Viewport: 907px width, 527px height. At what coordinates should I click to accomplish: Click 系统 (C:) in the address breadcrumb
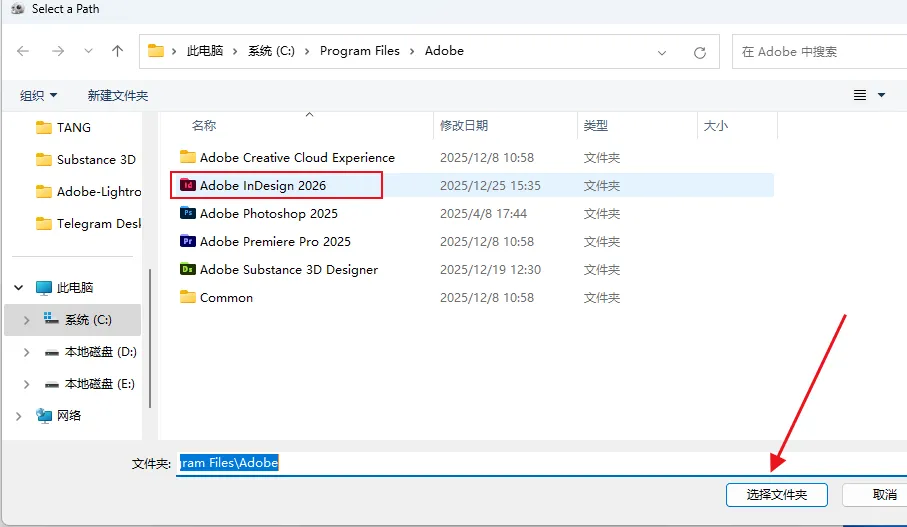pyautogui.click(x=271, y=51)
